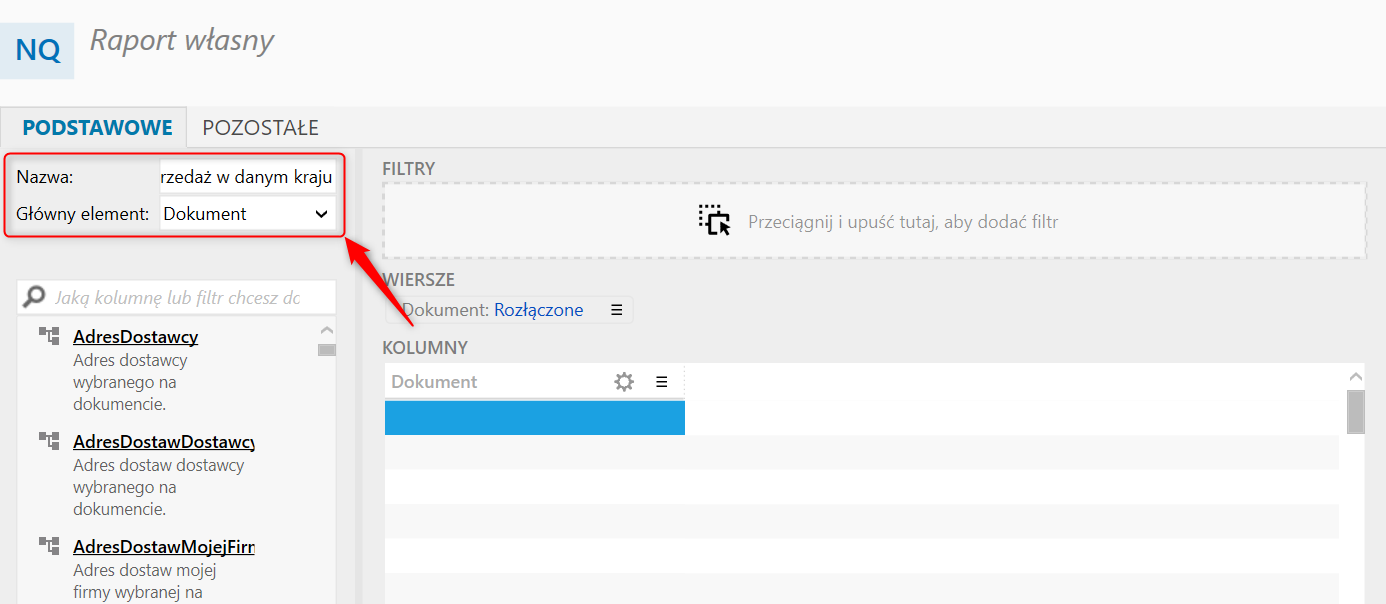Open the menu icon beside Rozłączone
The image size is (1386, 604).
click(616, 310)
